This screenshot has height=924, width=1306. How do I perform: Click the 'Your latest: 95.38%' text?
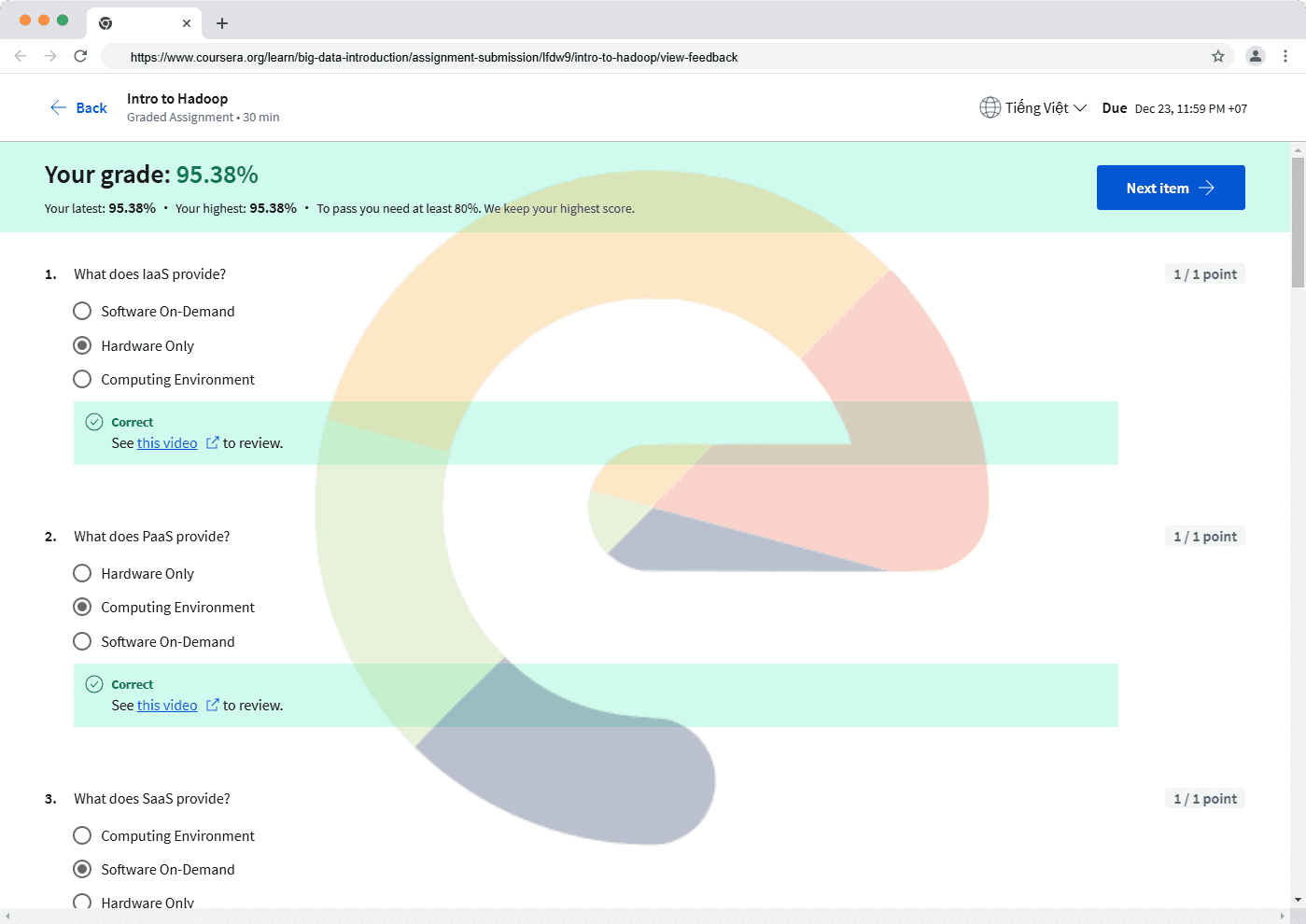point(100,209)
